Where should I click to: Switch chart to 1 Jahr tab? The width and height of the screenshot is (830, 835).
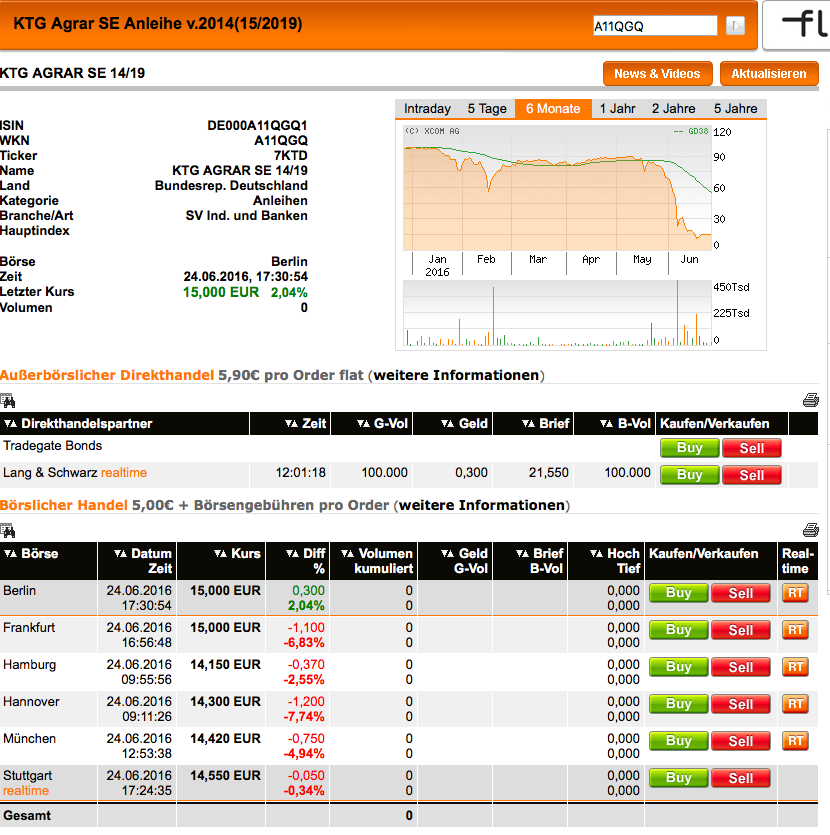click(618, 109)
